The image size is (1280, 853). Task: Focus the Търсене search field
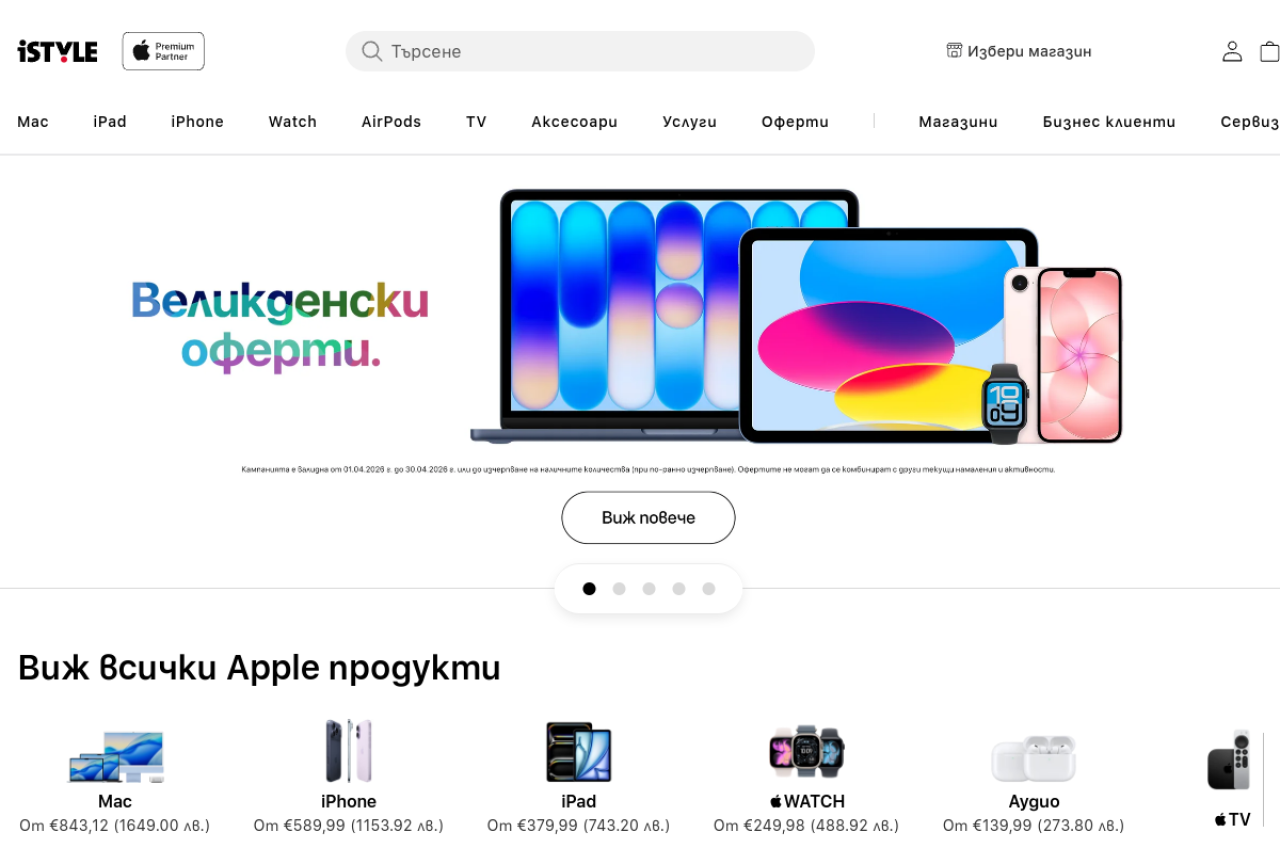tap(580, 51)
